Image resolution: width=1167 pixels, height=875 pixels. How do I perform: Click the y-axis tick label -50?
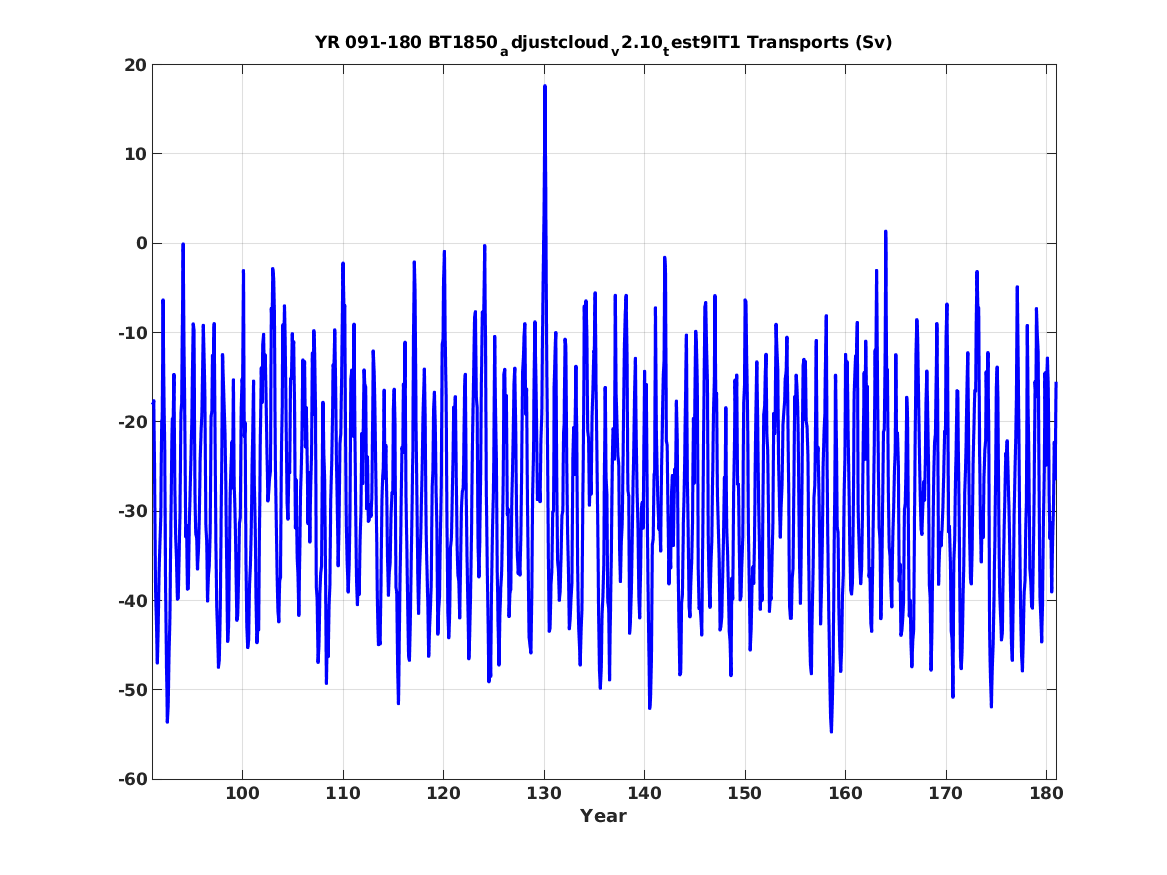(x=132, y=690)
